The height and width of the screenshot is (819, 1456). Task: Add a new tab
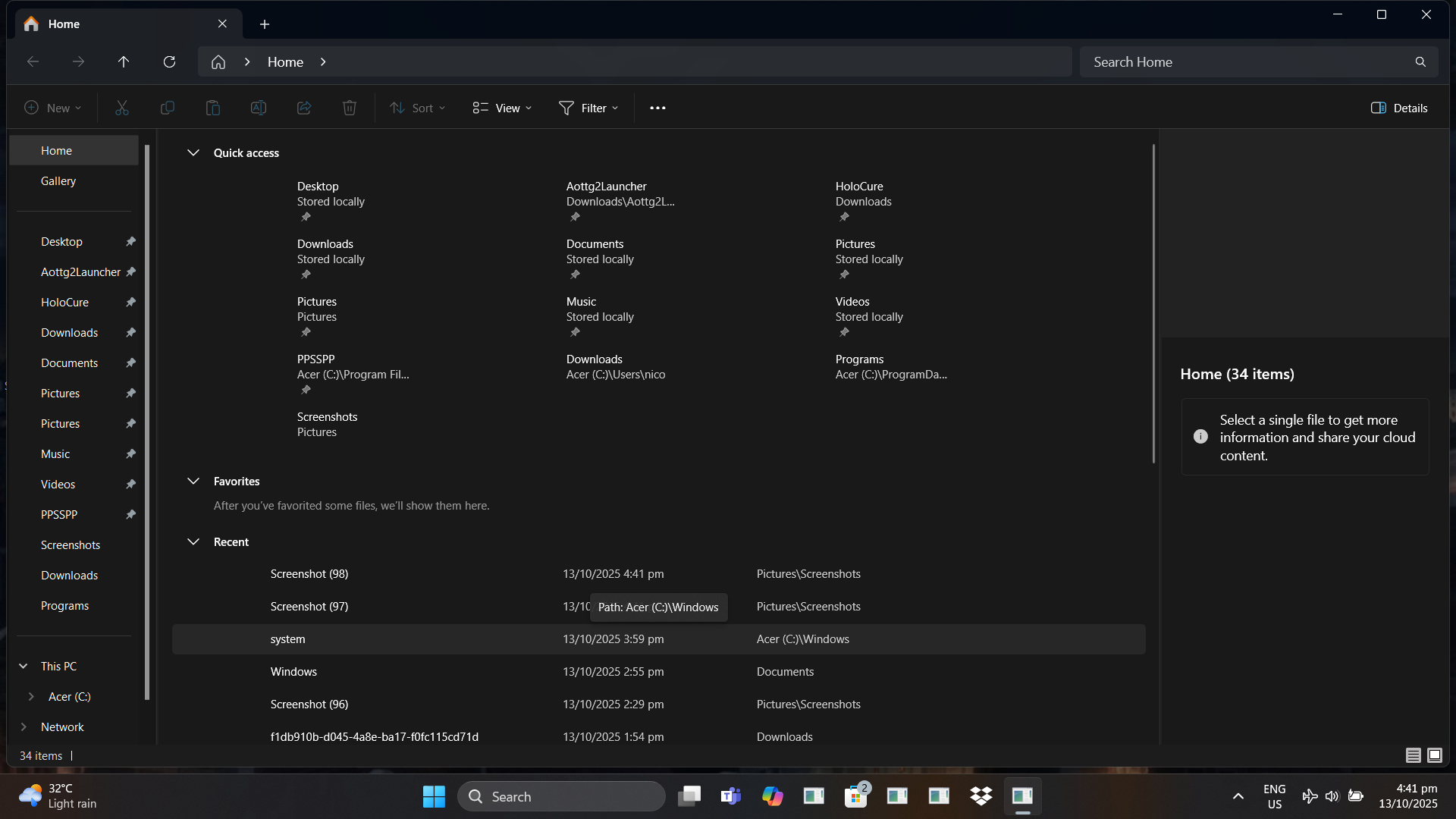[265, 24]
